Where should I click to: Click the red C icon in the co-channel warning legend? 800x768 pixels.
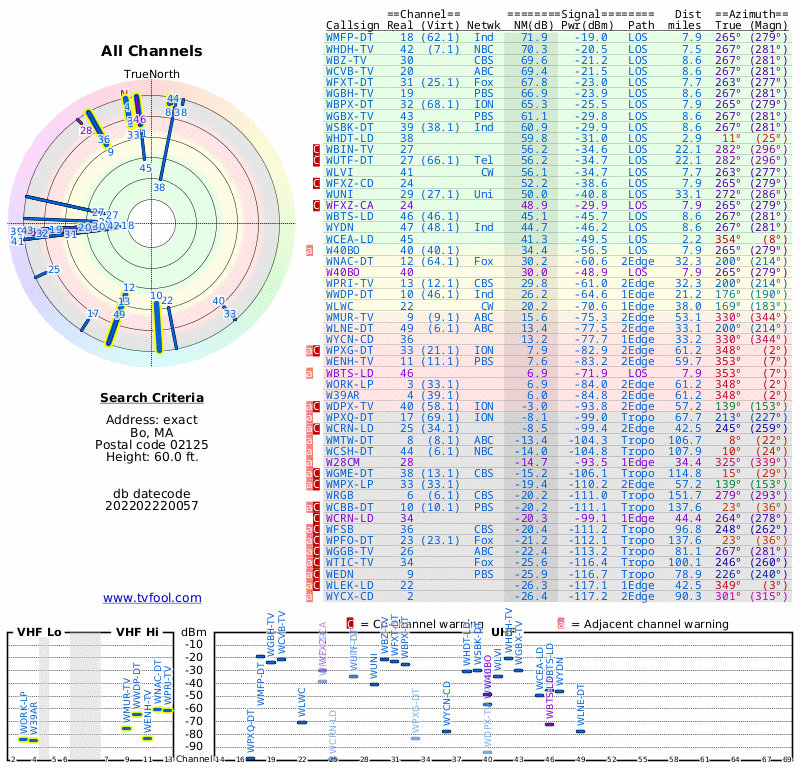point(350,624)
